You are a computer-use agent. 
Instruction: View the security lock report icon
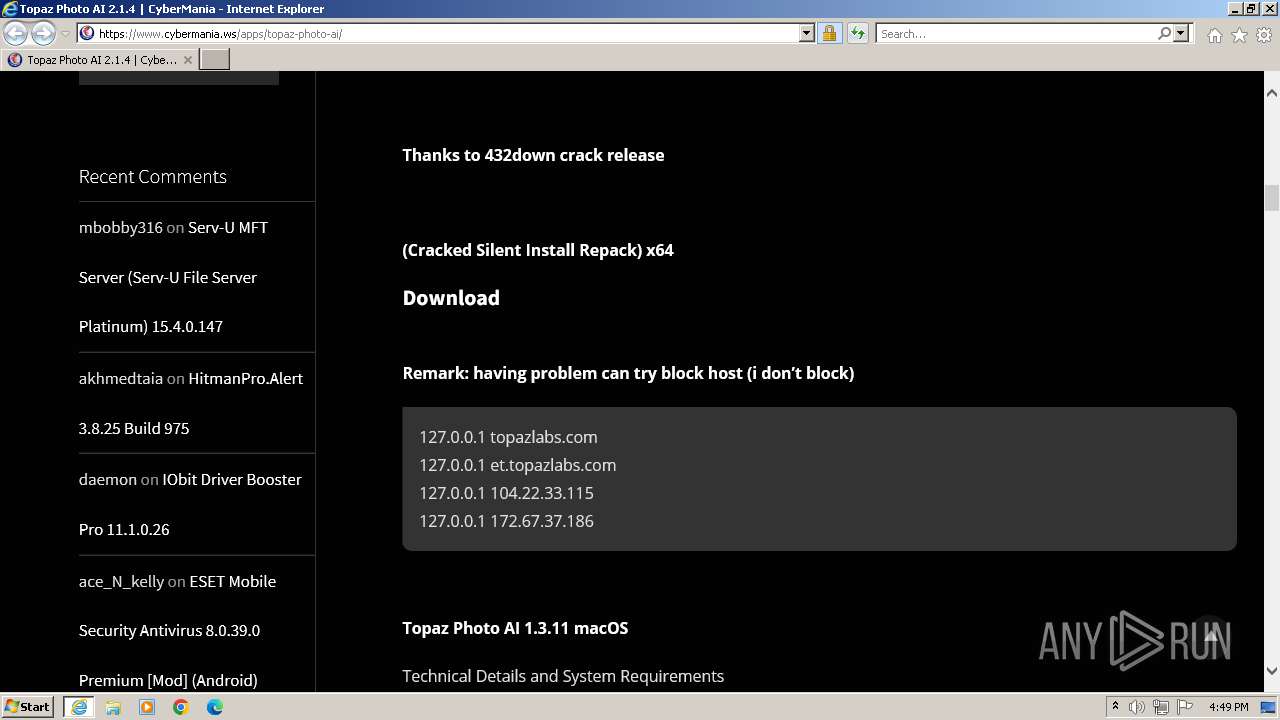click(829, 33)
